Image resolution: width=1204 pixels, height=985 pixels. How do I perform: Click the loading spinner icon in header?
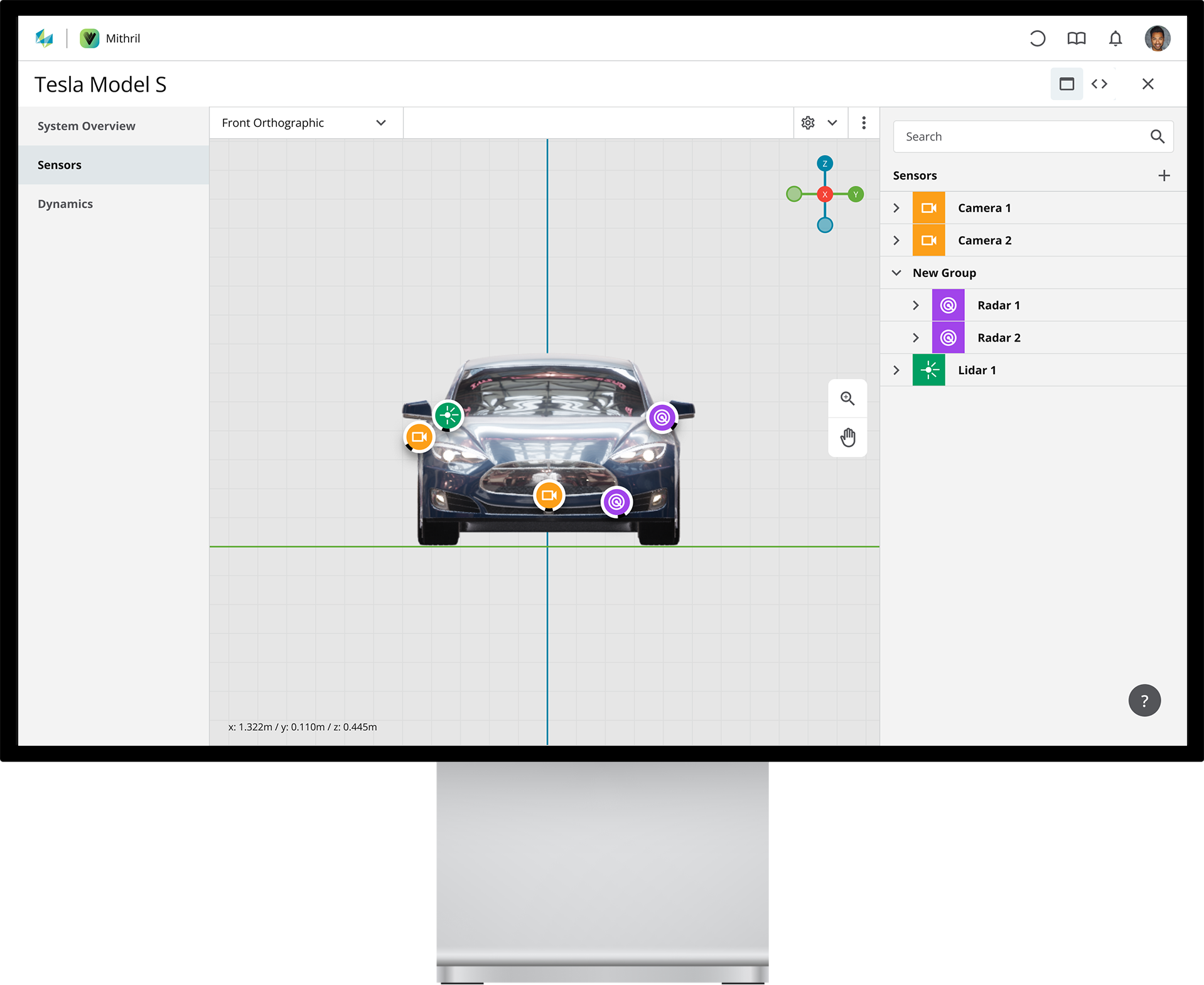coord(1037,38)
